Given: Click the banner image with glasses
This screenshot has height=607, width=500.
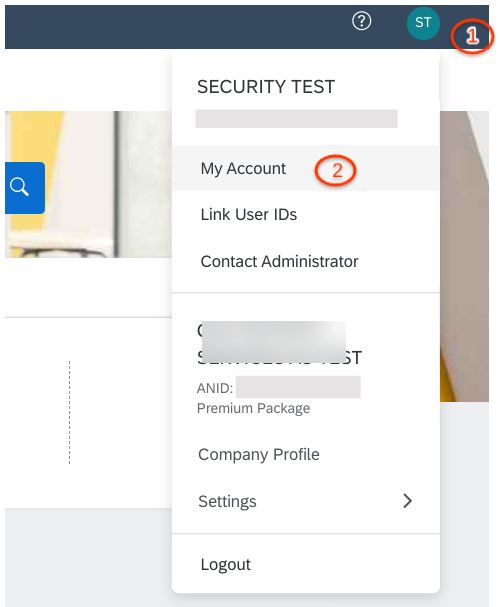Looking at the screenshot, I should click(x=88, y=184).
